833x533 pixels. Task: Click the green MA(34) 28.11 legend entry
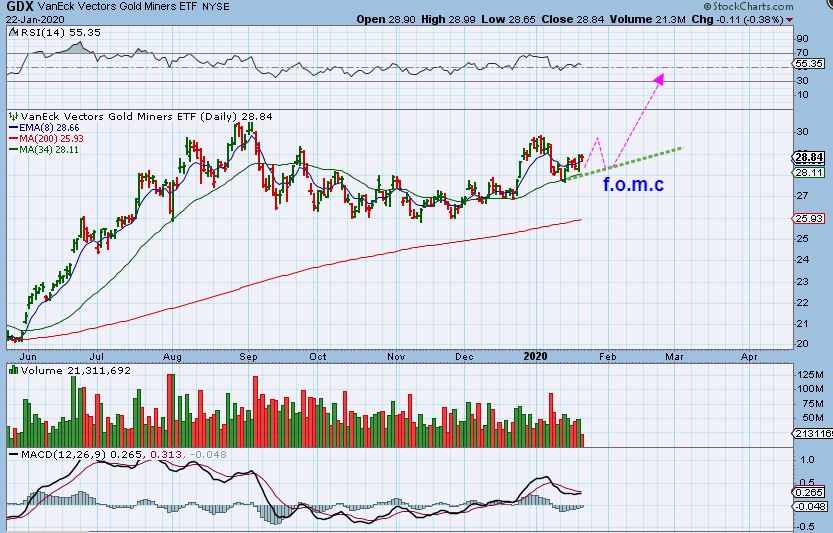44,150
